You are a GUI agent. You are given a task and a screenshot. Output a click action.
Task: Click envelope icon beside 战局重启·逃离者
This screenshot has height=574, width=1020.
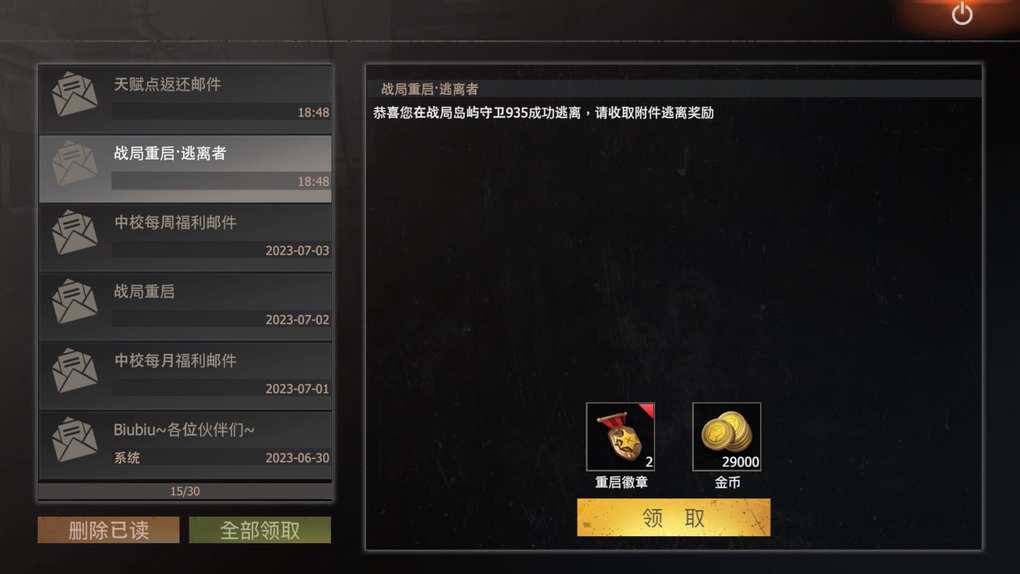75,164
